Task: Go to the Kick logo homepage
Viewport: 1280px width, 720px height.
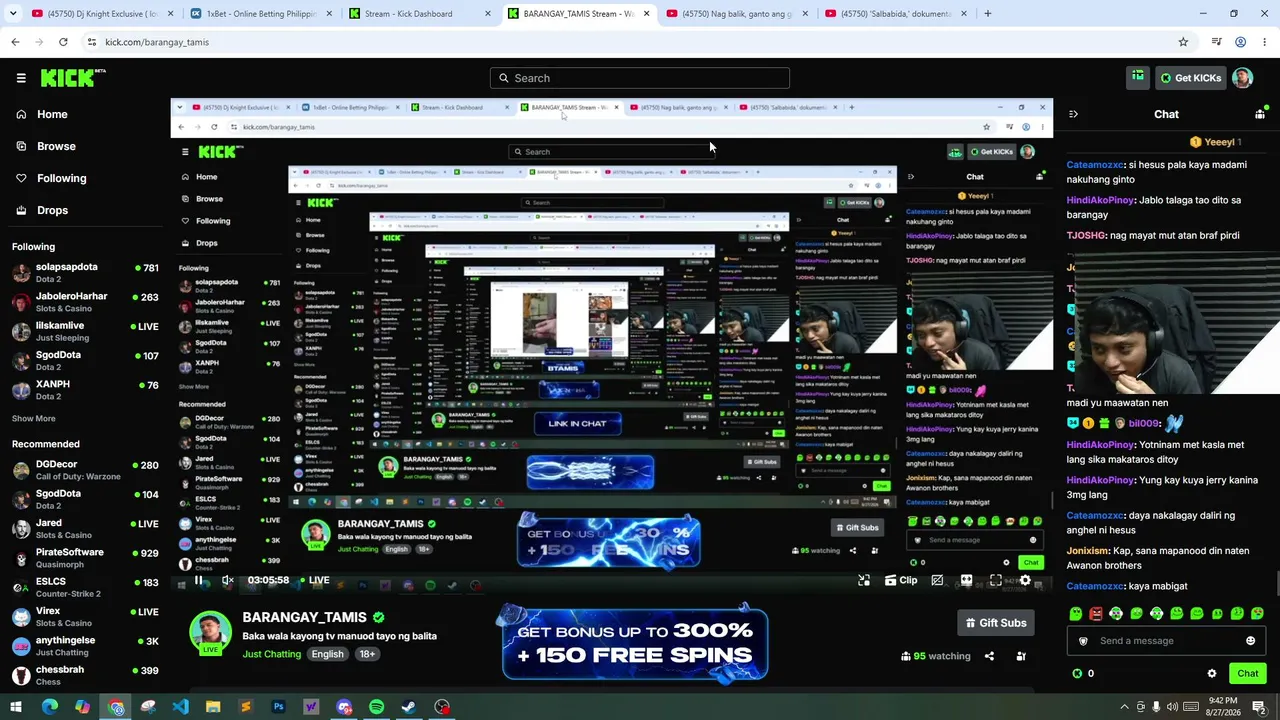Action: tap(73, 78)
